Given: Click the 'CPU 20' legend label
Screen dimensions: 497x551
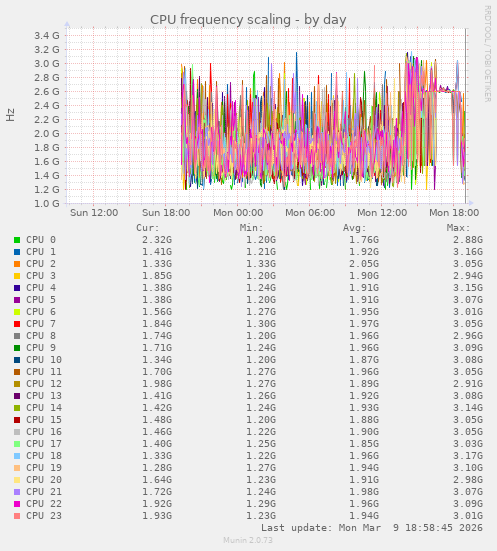Looking at the screenshot, I should [44, 480].
